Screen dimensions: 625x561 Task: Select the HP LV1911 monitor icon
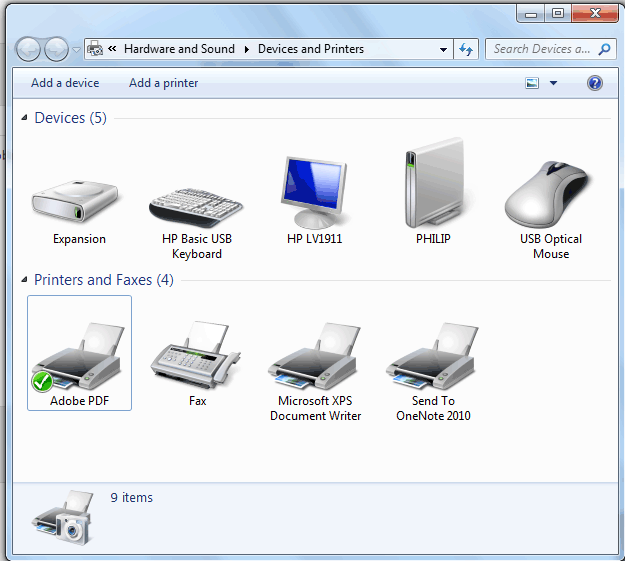[314, 193]
